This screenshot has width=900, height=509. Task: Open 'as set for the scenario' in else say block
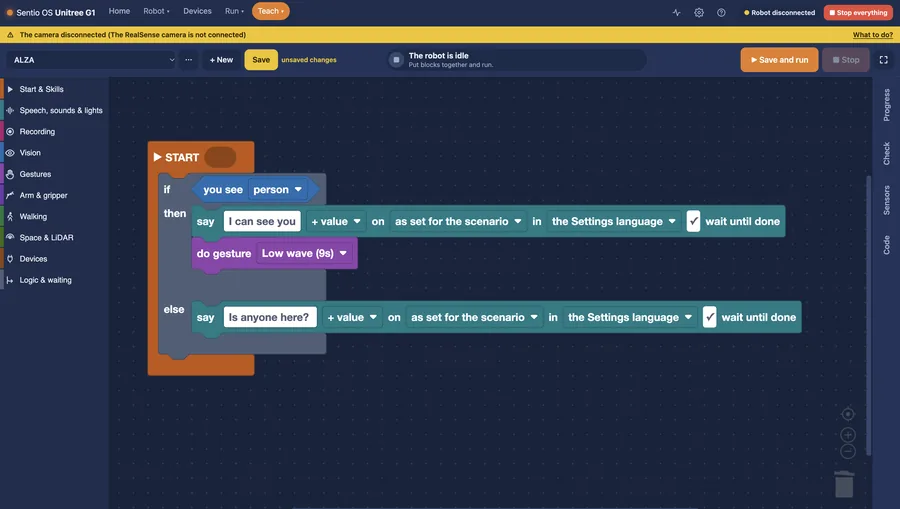click(474, 317)
